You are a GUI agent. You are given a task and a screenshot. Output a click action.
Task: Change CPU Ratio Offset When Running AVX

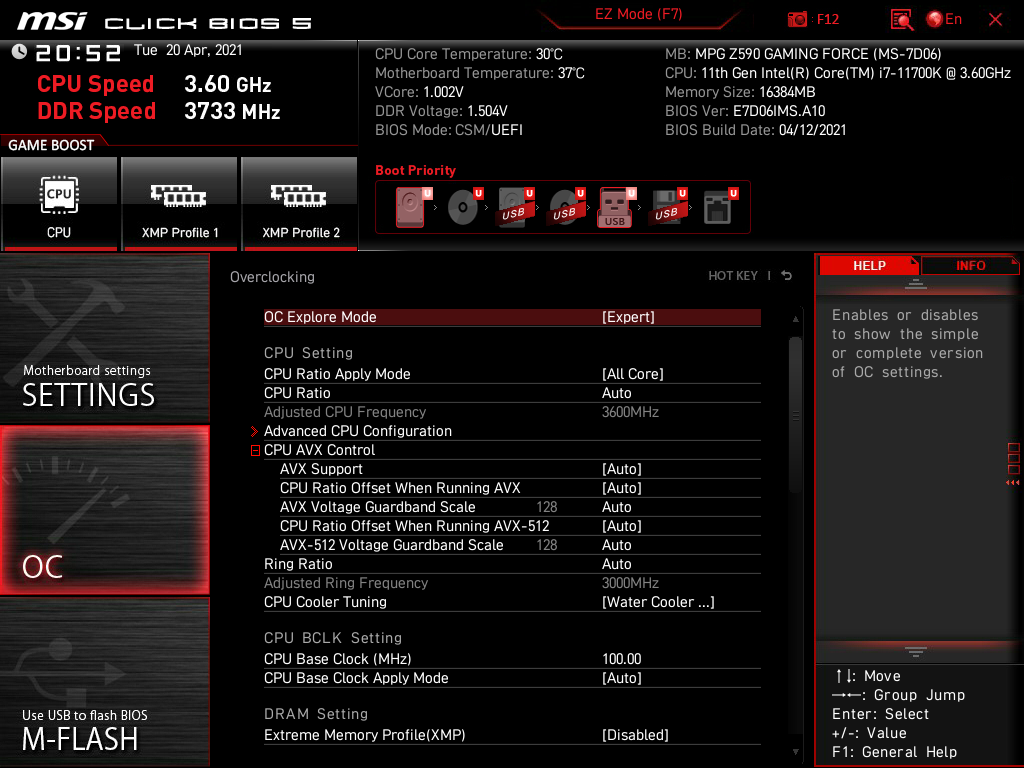[520, 488]
